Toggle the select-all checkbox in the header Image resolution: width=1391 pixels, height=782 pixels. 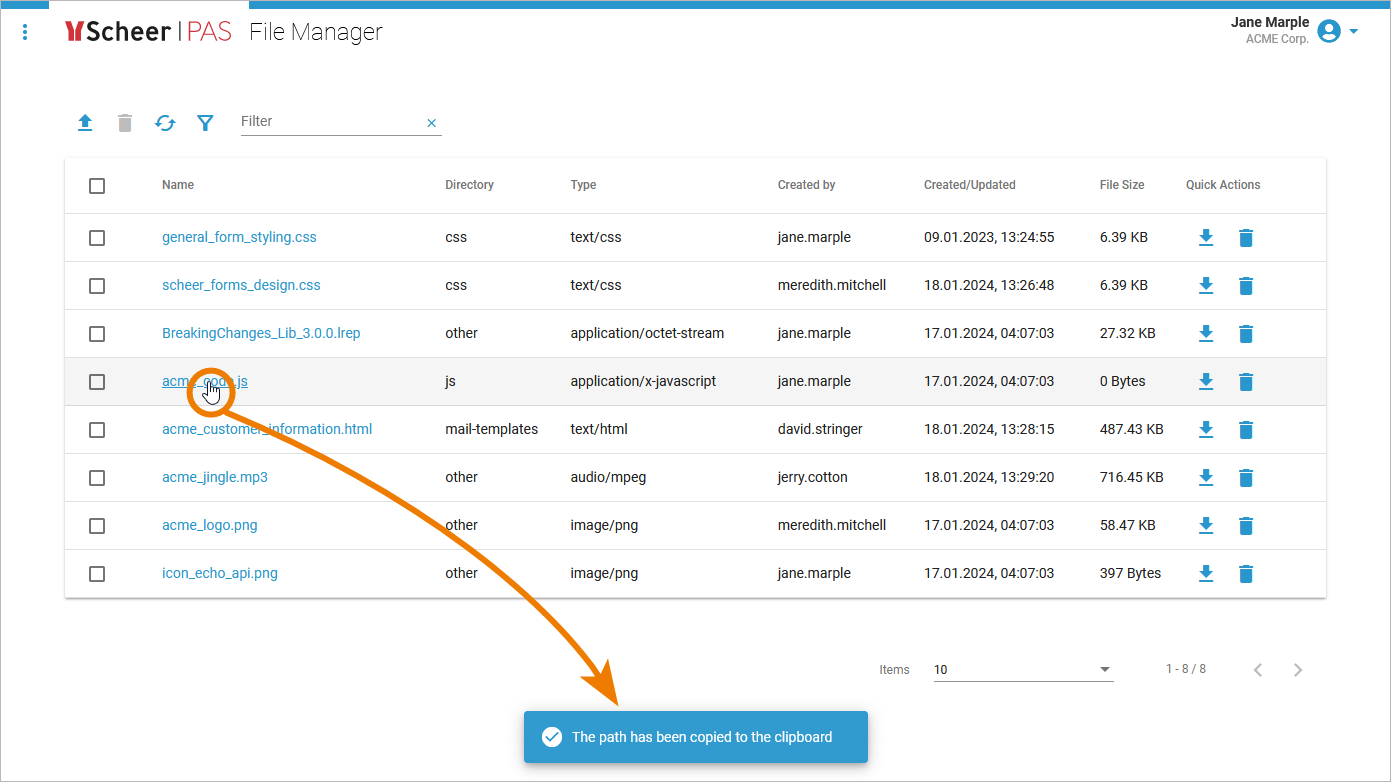(97, 186)
